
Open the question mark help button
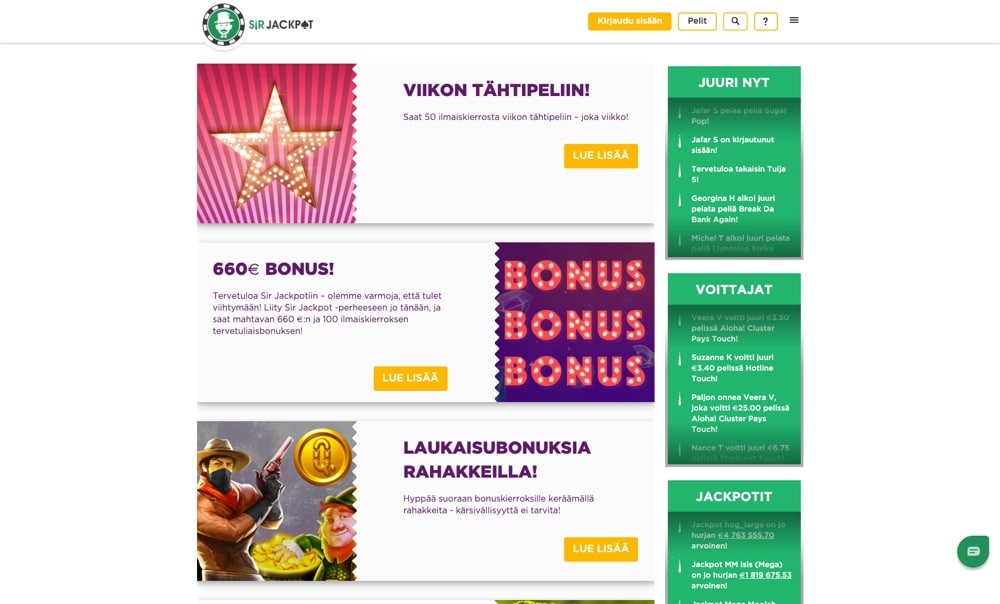click(765, 21)
